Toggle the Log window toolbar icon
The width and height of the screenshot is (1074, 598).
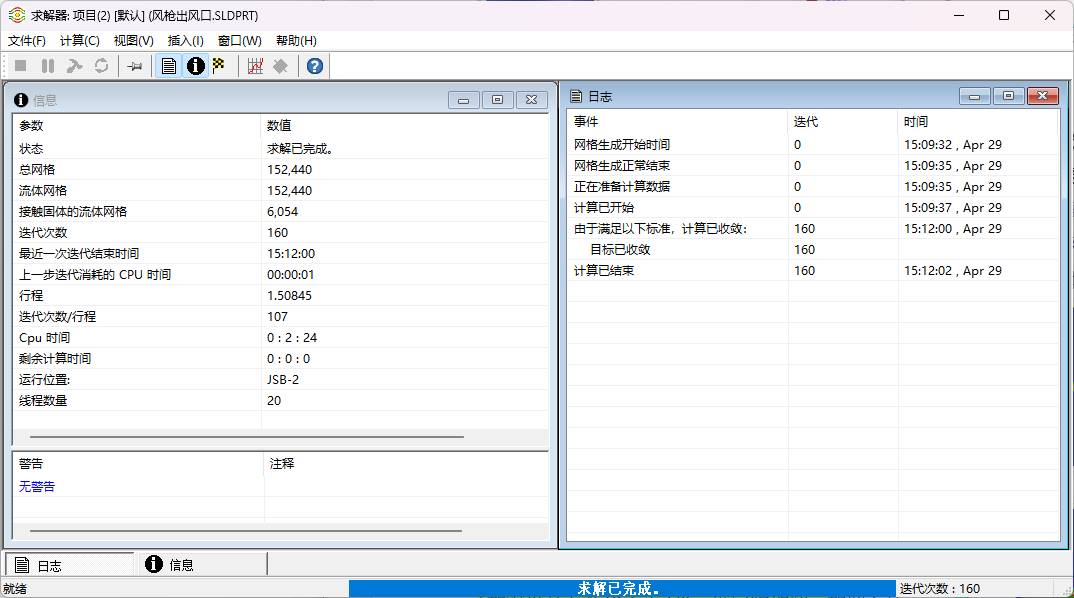coord(169,66)
